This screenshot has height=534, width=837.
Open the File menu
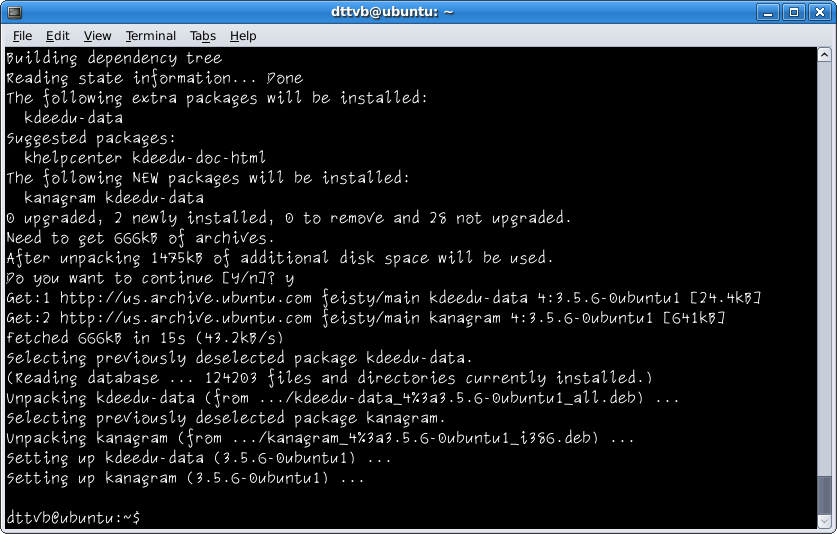coord(22,36)
